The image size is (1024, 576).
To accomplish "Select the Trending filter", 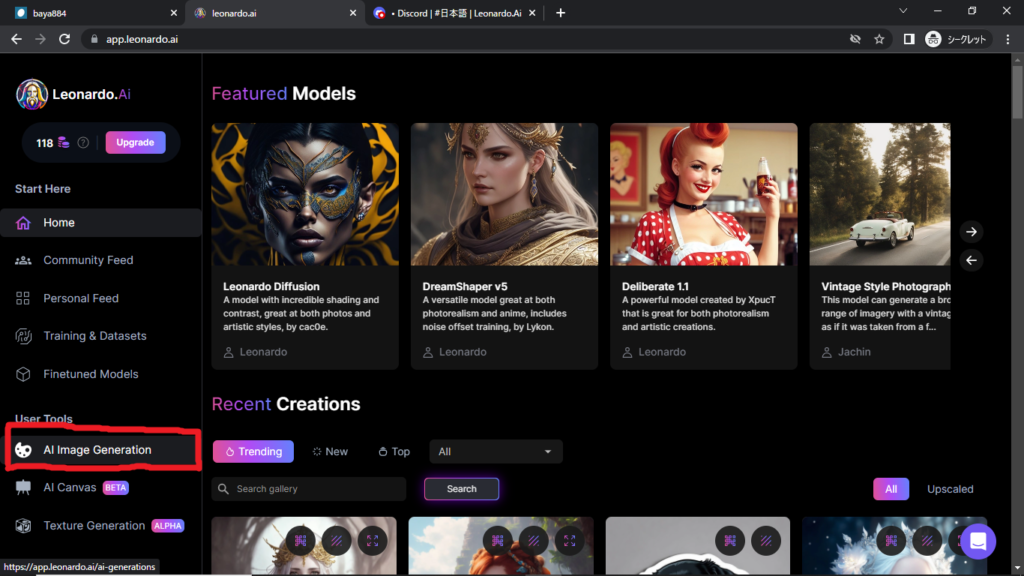I will pos(253,452).
